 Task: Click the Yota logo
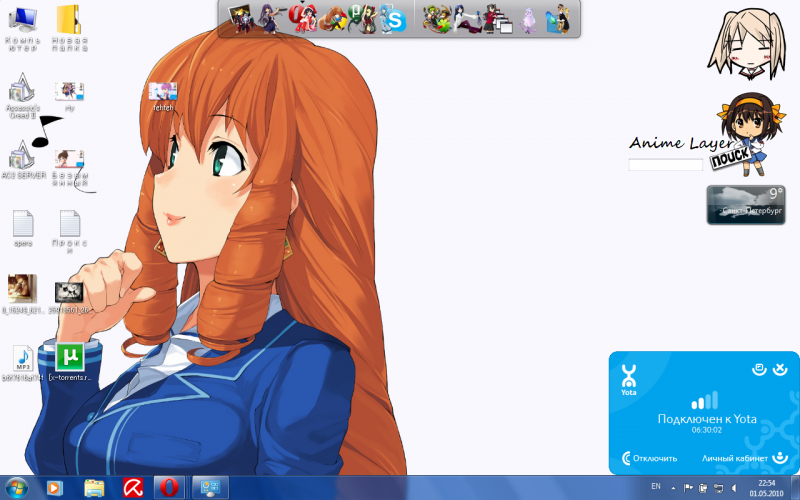pos(629,380)
